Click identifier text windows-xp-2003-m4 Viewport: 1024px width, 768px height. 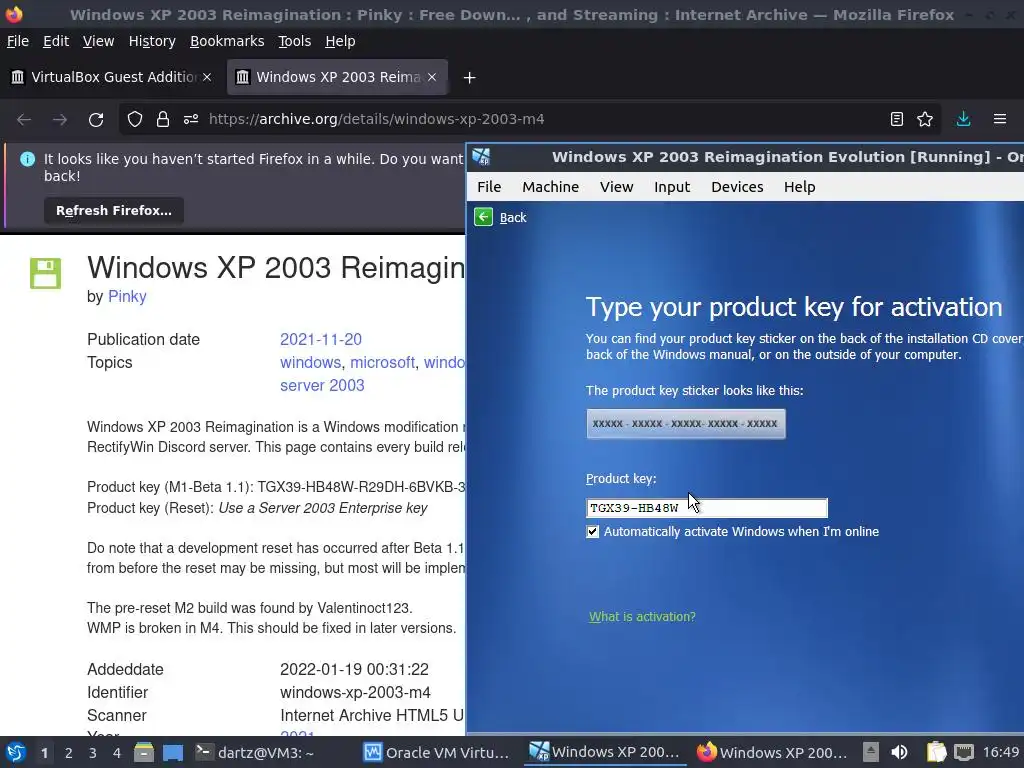(x=355, y=692)
